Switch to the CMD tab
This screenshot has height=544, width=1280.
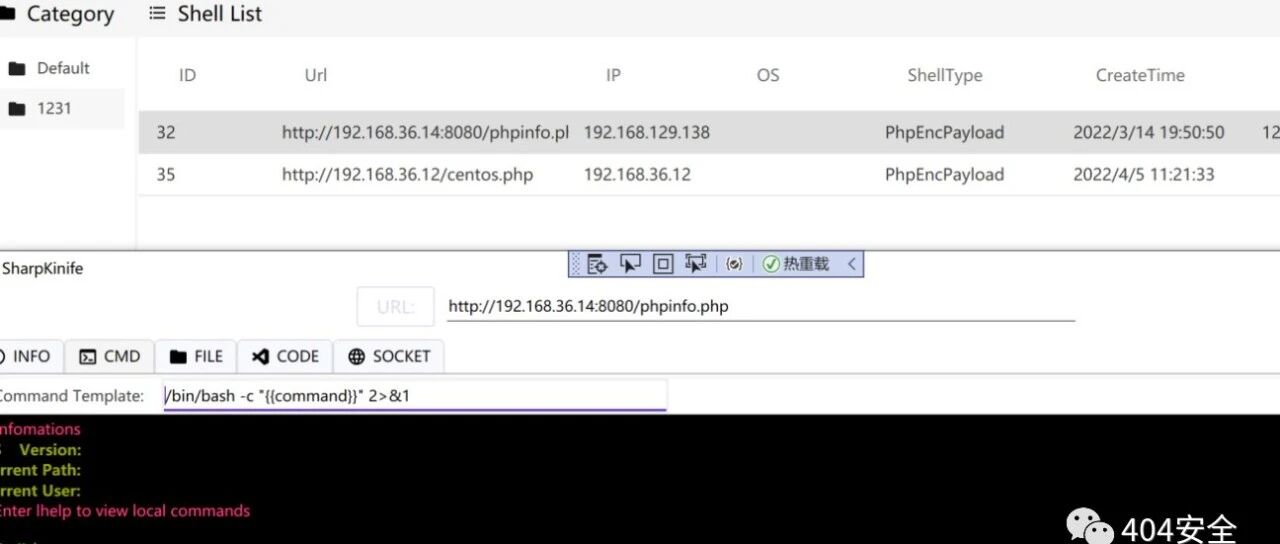point(110,356)
